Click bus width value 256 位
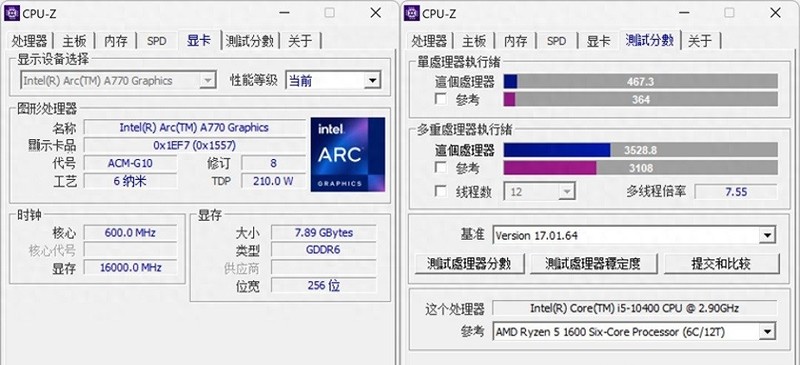Screen dimensions: 800x365 point(323,285)
